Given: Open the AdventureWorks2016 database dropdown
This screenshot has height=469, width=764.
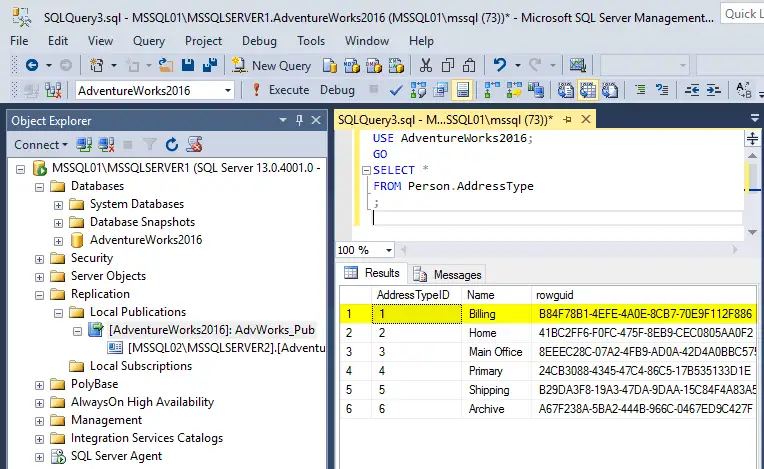Looking at the screenshot, I should (228, 91).
